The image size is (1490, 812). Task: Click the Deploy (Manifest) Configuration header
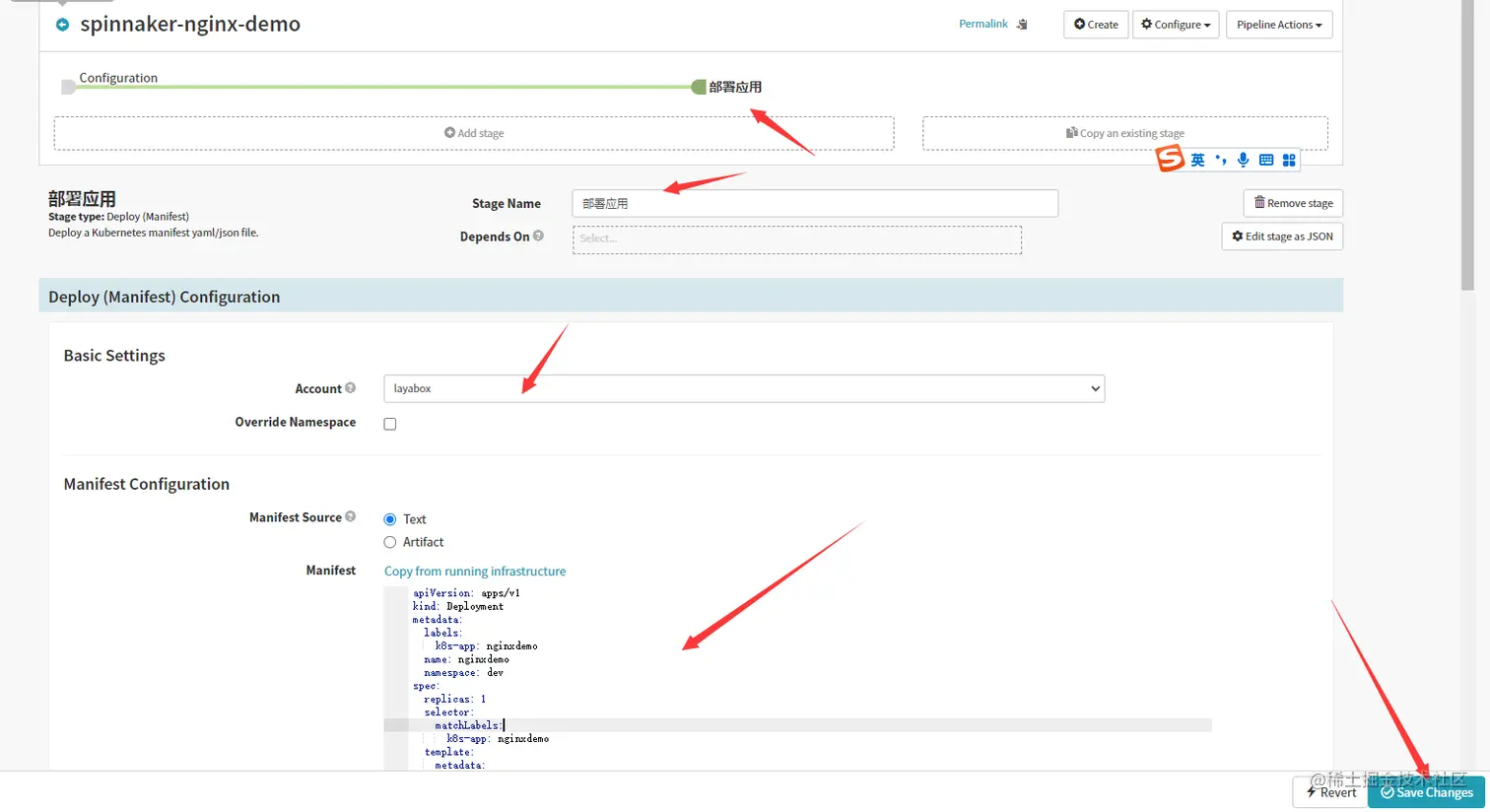pyautogui.click(x=691, y=296)
